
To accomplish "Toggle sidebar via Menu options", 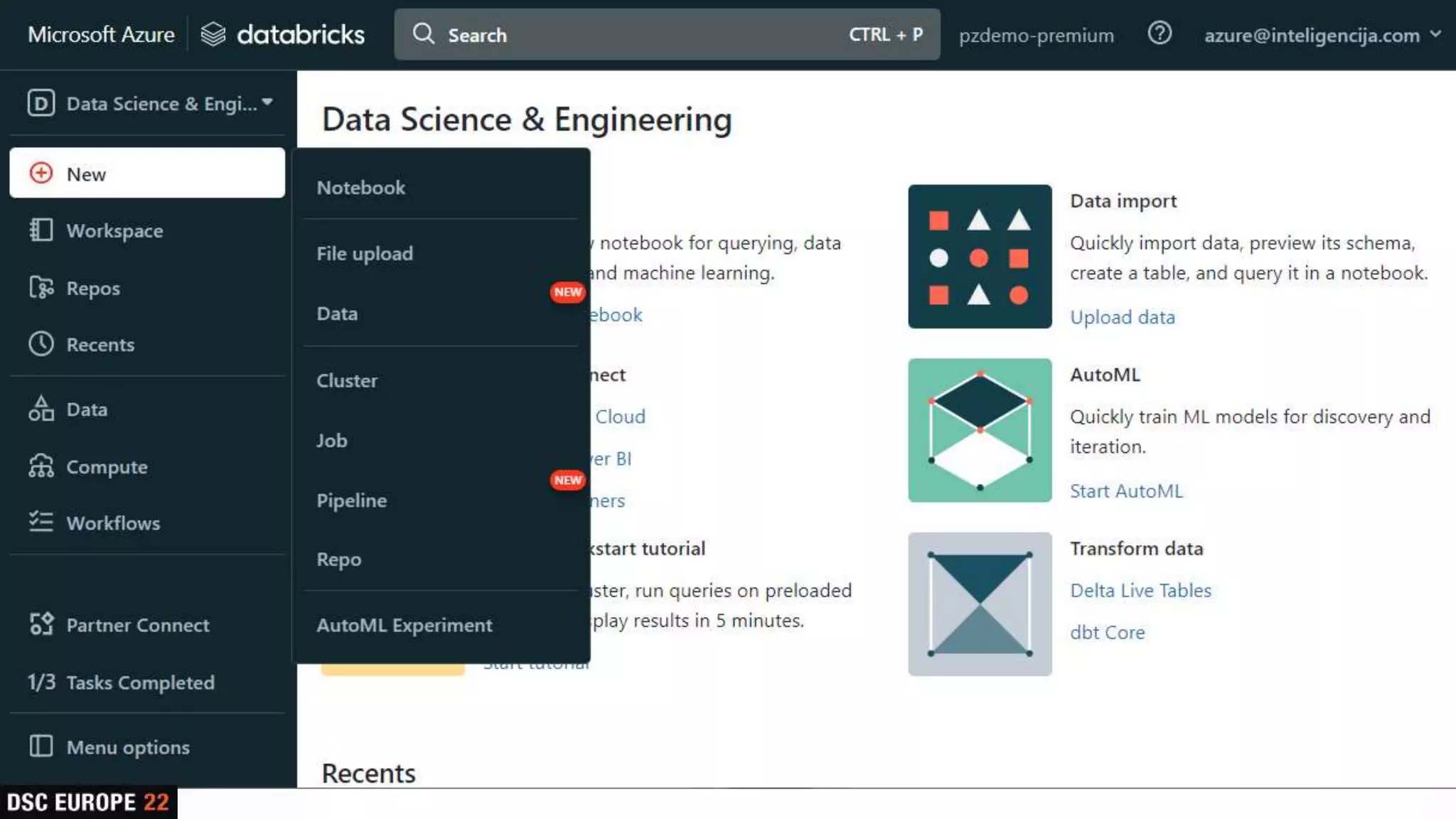I will point(128,747).
